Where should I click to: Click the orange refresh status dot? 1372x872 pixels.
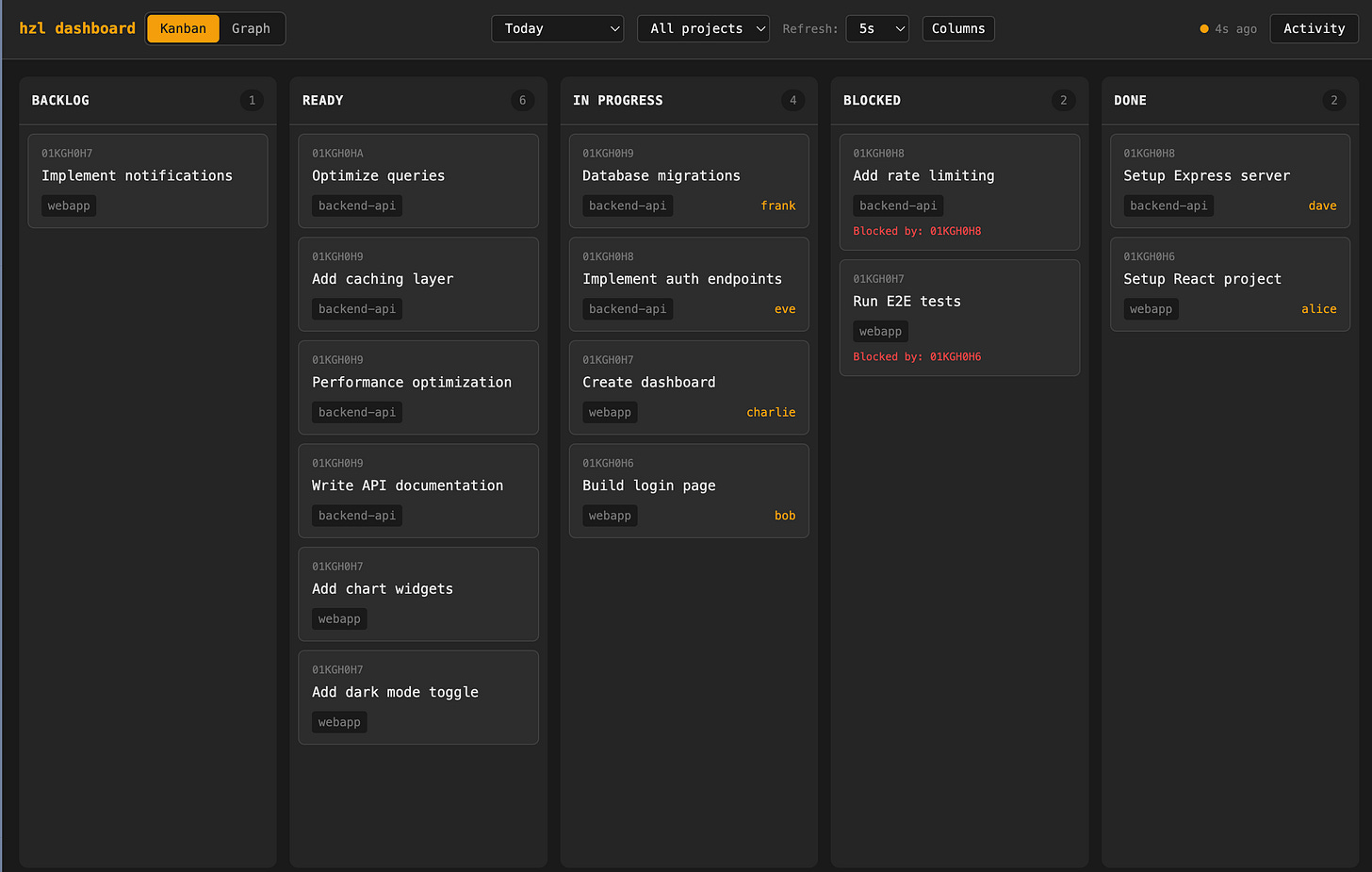coord(1204,29)
